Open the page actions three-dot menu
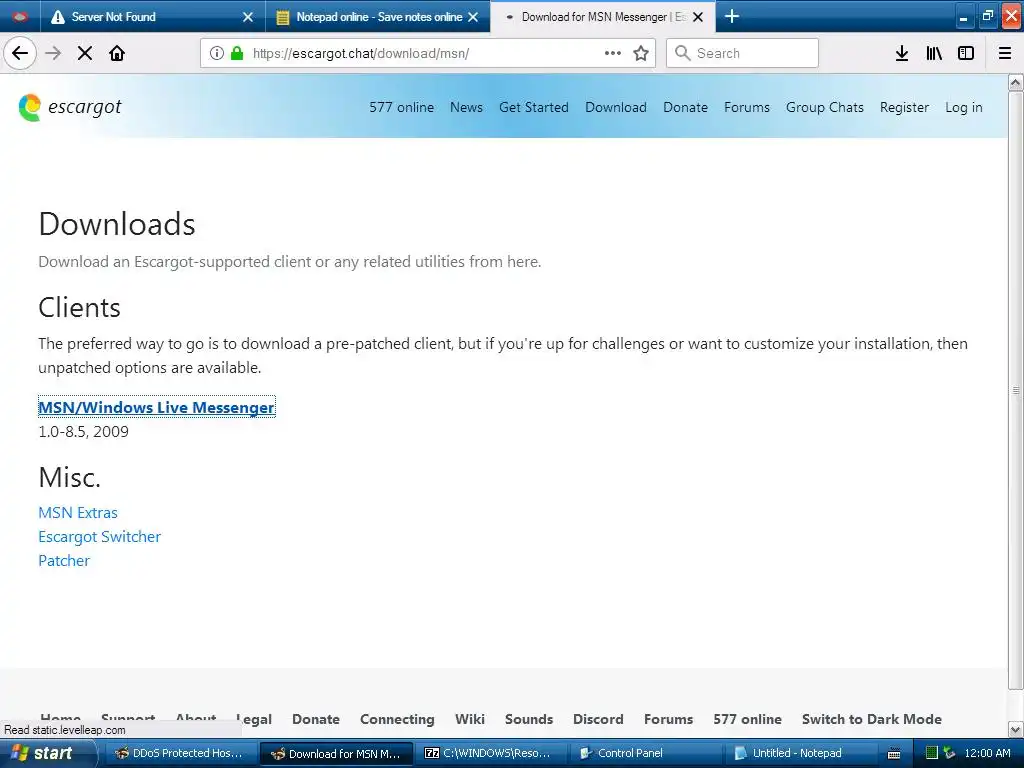The image size is (1024, 768). 613,53
